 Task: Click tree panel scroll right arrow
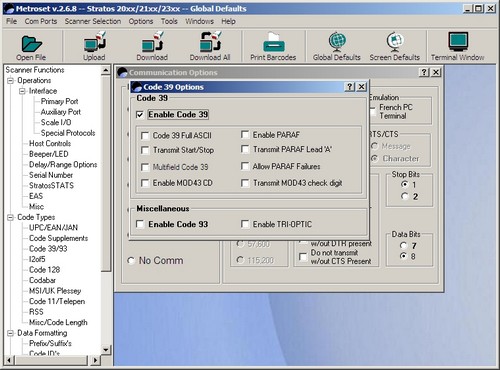[95, 360]
